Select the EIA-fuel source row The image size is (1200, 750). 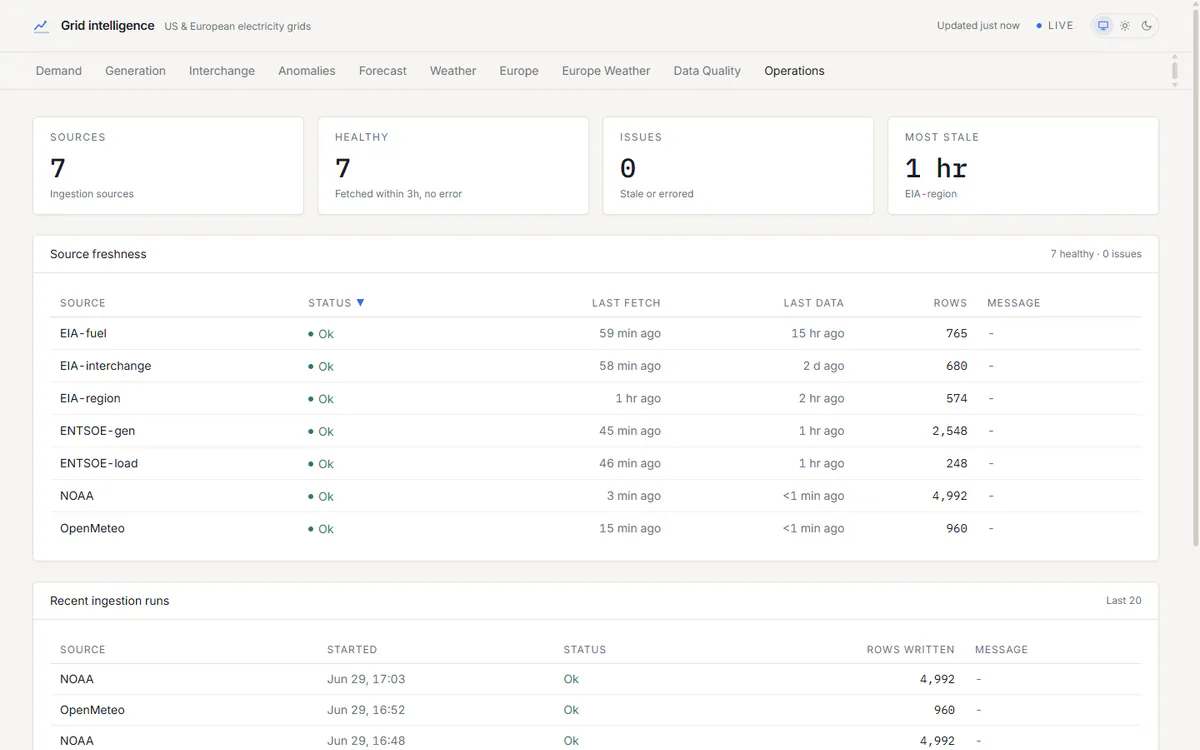596,334
